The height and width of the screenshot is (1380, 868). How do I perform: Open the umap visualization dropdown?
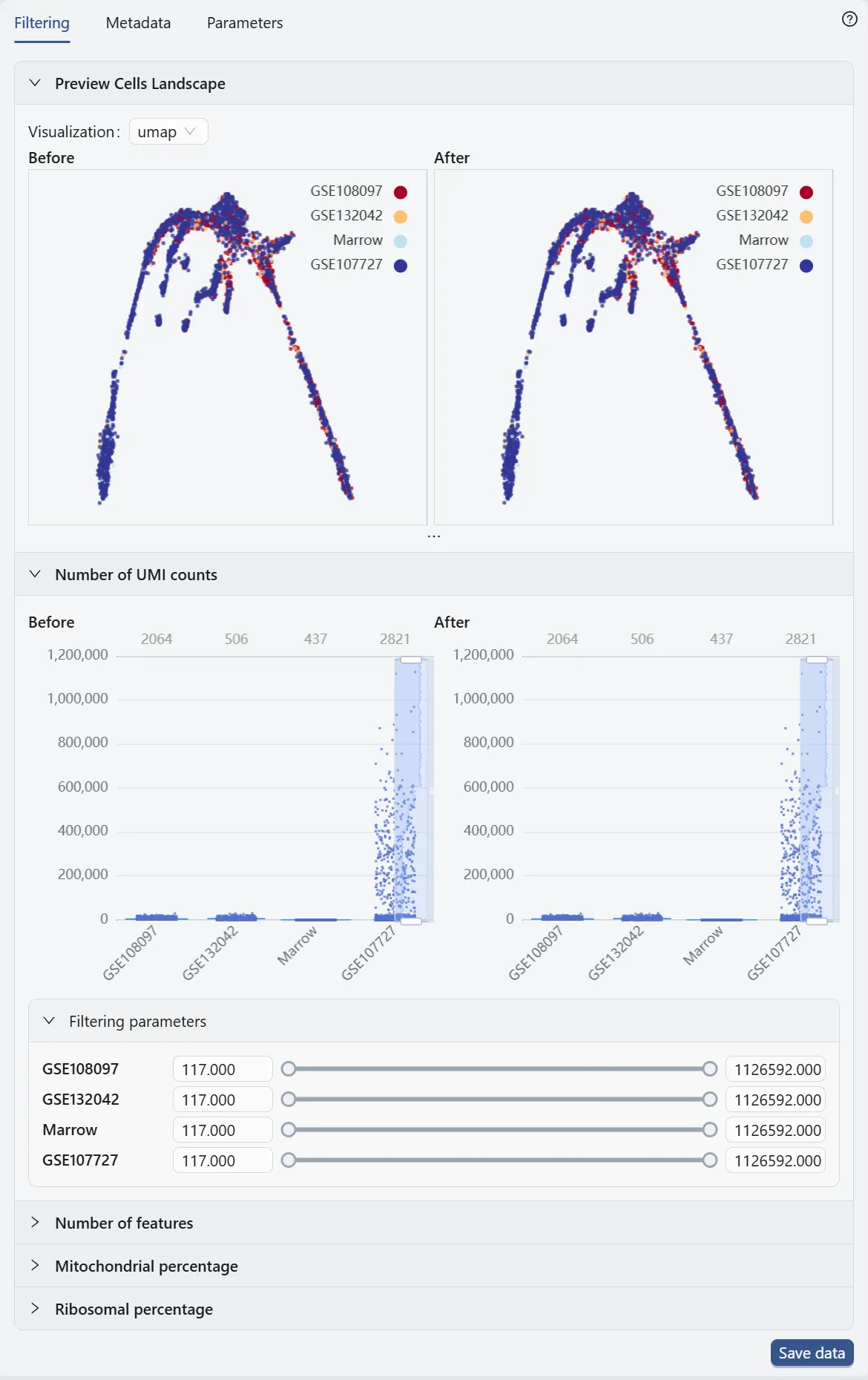[x=168, y=132]
